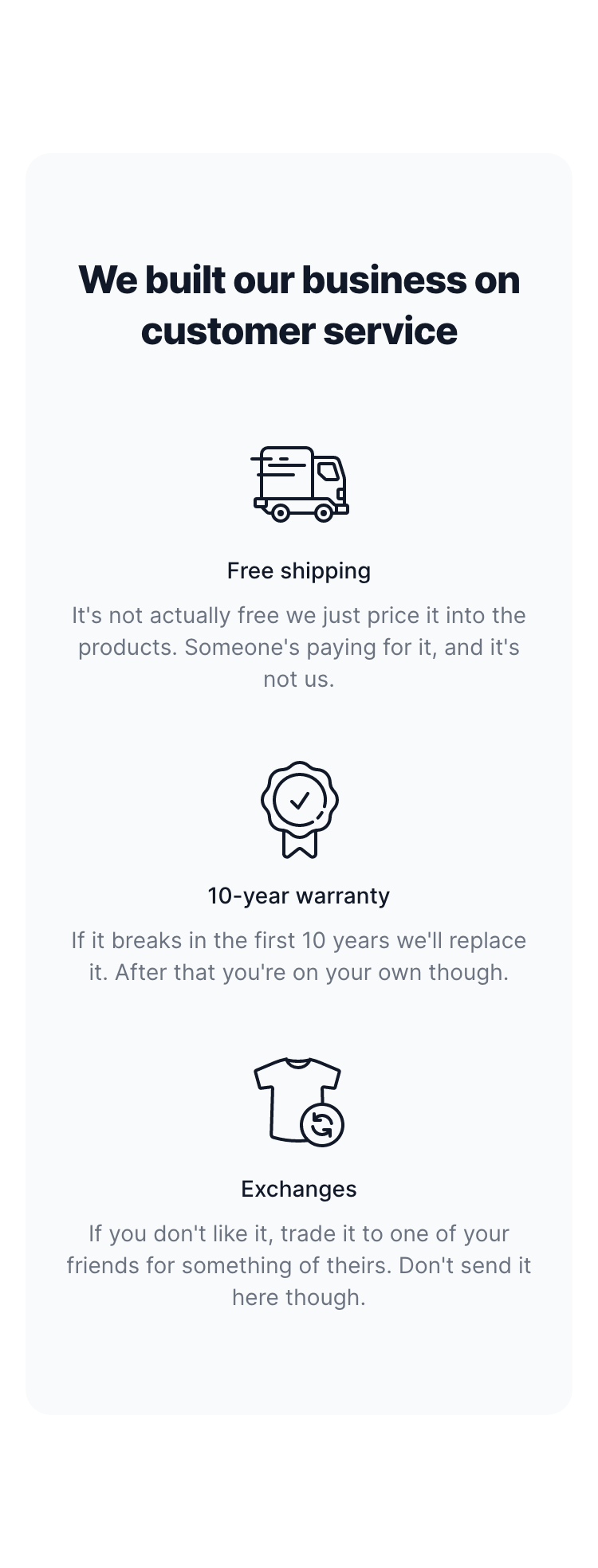Click the truck's front wheel
This screenshot has width=598, height=1568.
[323, 513]
